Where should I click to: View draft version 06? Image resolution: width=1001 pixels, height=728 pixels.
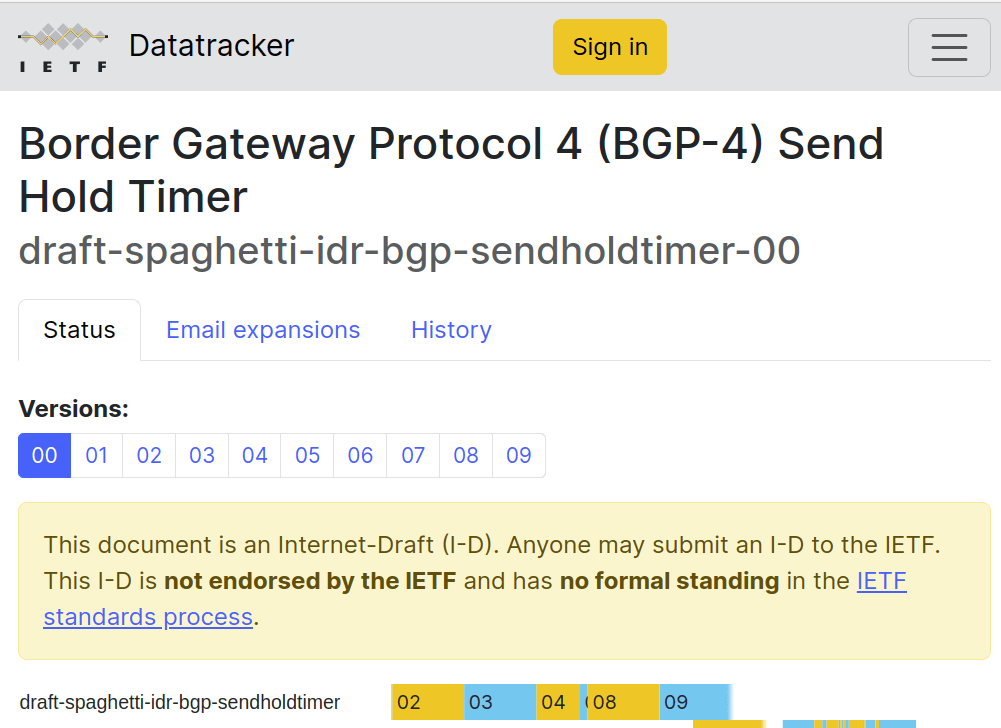(360, 456)
